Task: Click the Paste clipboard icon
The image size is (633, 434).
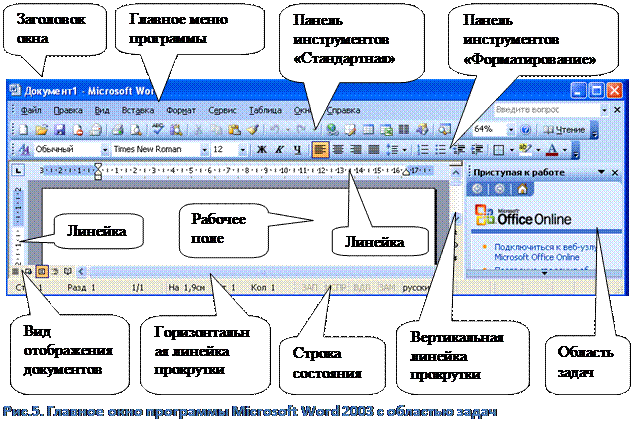Action: (x=234, y=130)
